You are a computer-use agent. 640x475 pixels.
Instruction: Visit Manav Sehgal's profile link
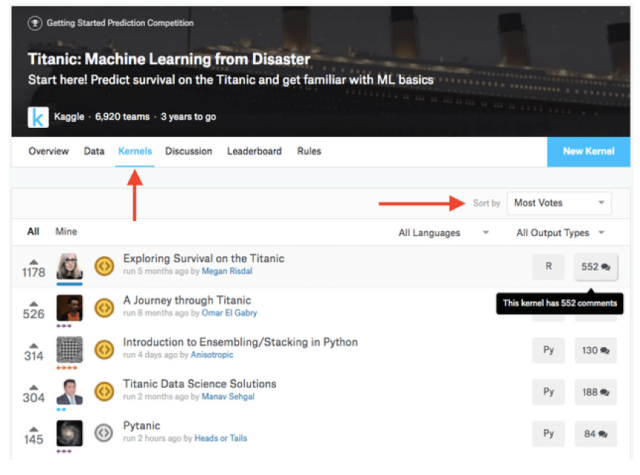(228, 397)
